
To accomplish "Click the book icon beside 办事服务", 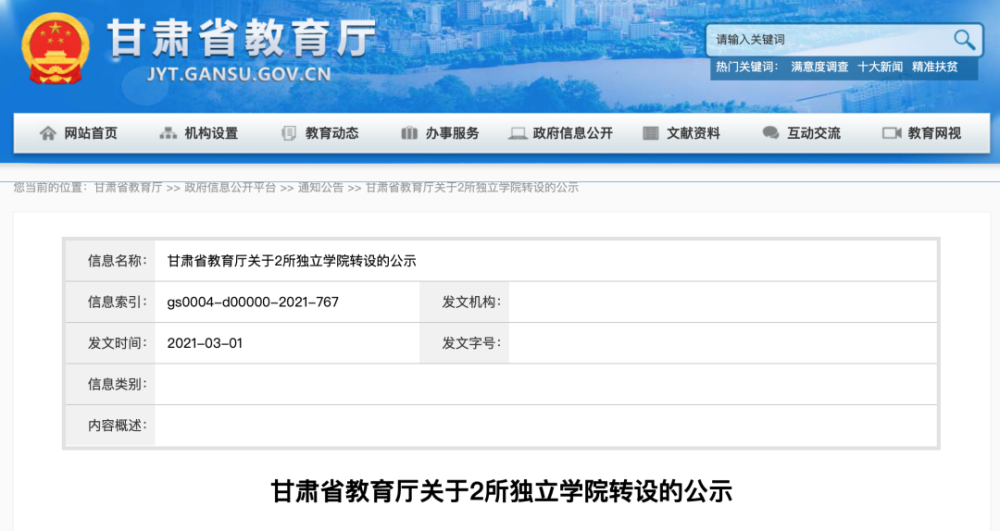I will (x=409, y=133).
